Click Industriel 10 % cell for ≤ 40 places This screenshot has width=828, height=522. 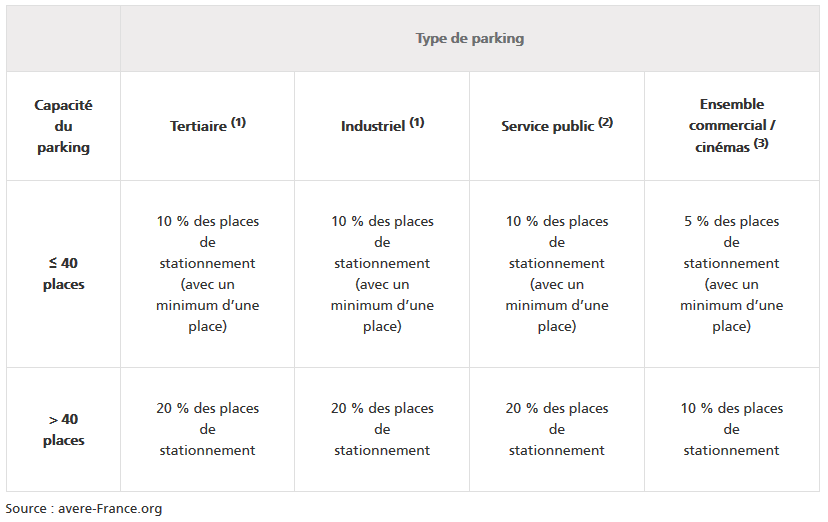(382, 273)
